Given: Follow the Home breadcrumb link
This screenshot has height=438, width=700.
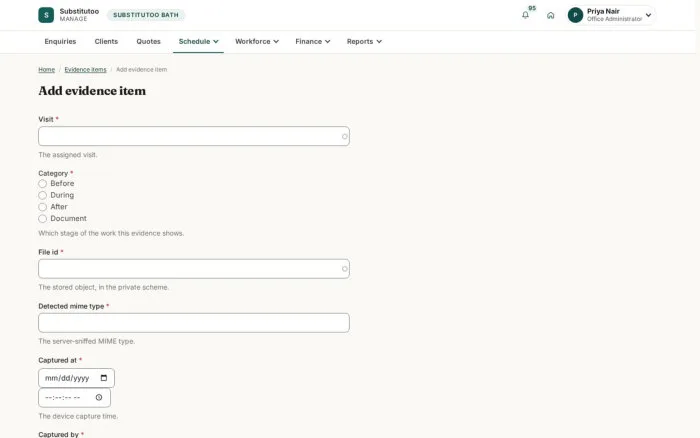Looking at the screenshot, I should [x=46, y=70].
